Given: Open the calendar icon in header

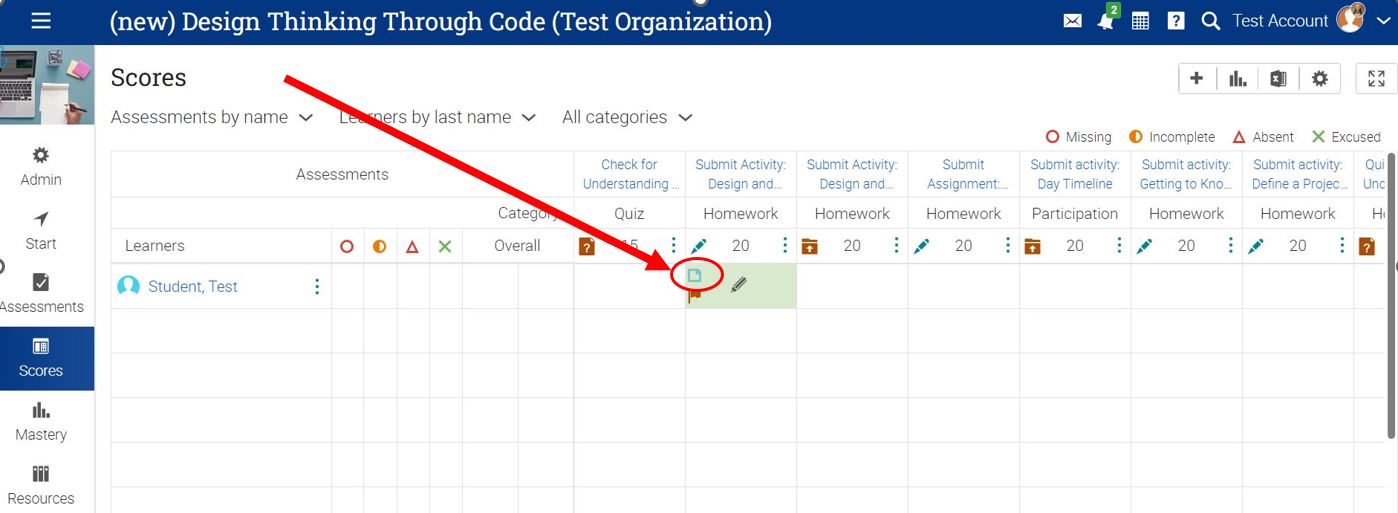Looking at the screenshot, I should pos(1140,21).
